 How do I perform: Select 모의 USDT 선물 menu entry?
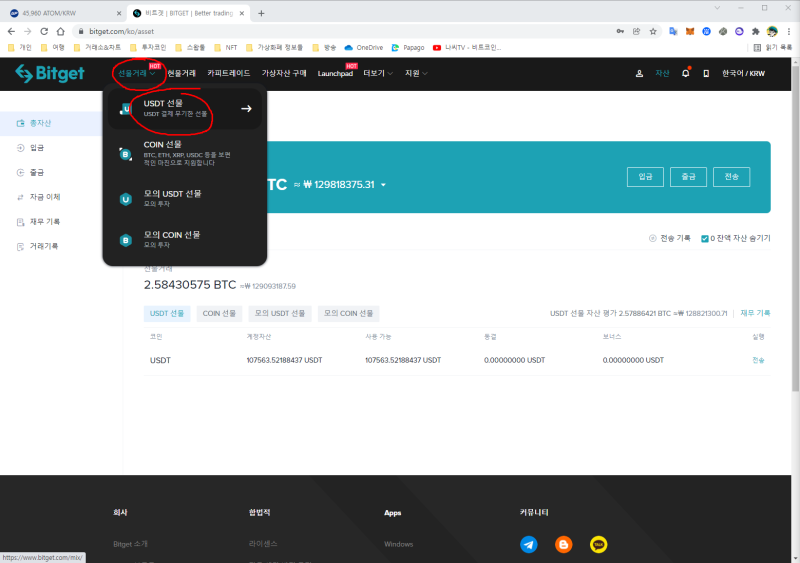[x=185, y=198]
